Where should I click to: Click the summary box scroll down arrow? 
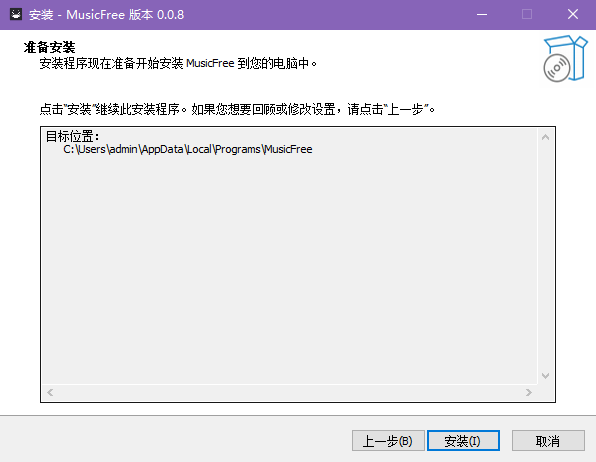[545, 376]
